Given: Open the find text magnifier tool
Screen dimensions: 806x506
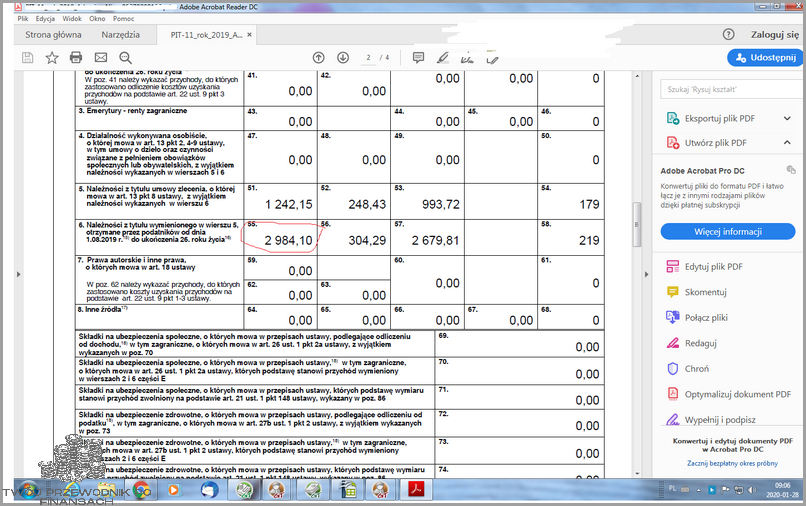Looking at the screenshot, I should [x=125, y=58].
